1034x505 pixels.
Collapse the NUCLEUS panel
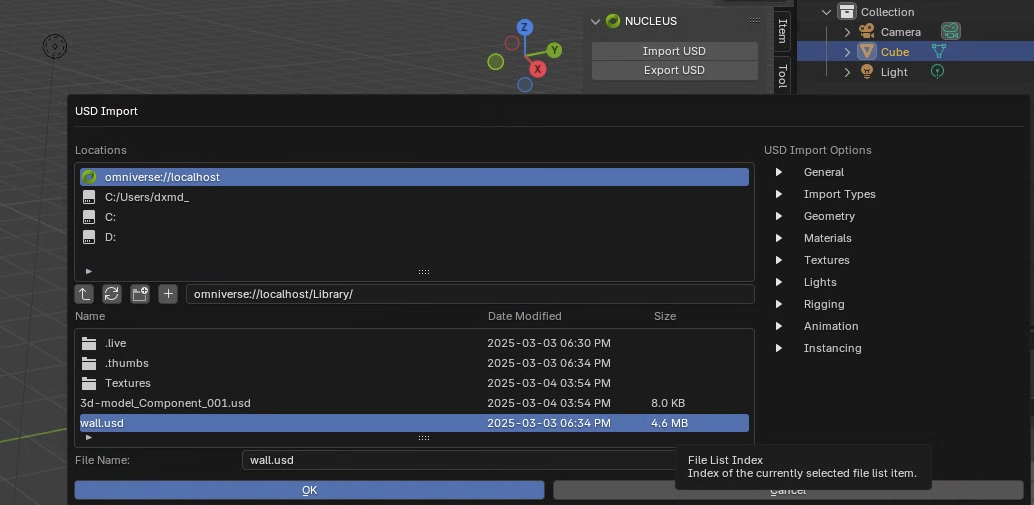(596, 21)
